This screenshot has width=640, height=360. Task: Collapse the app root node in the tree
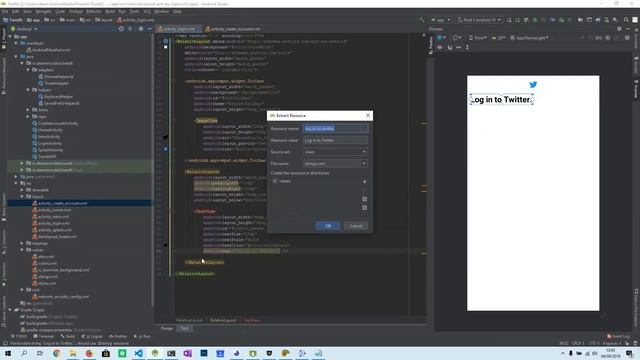coord(10,37)
